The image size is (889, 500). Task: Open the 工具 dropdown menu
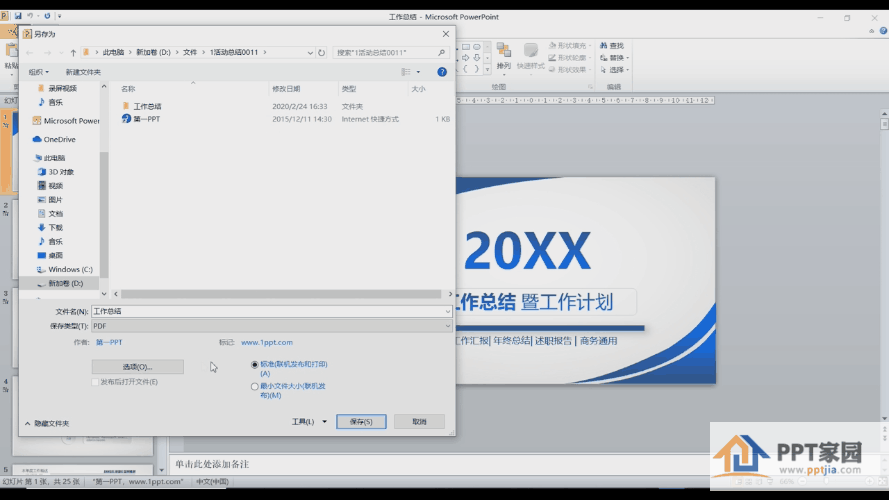pyautogui.click(x=309, y=422)
